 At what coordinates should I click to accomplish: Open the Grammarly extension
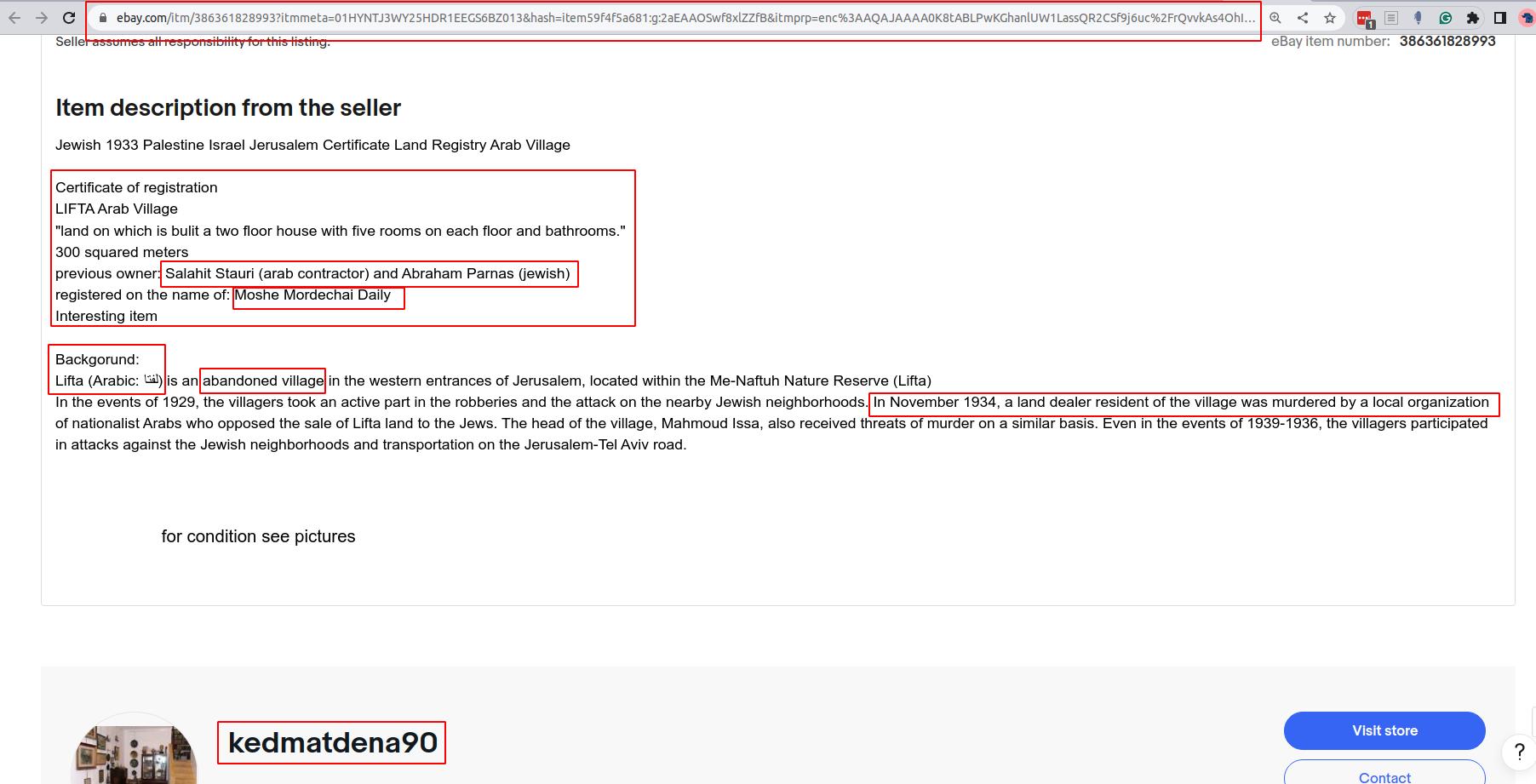coord(1446,18)
